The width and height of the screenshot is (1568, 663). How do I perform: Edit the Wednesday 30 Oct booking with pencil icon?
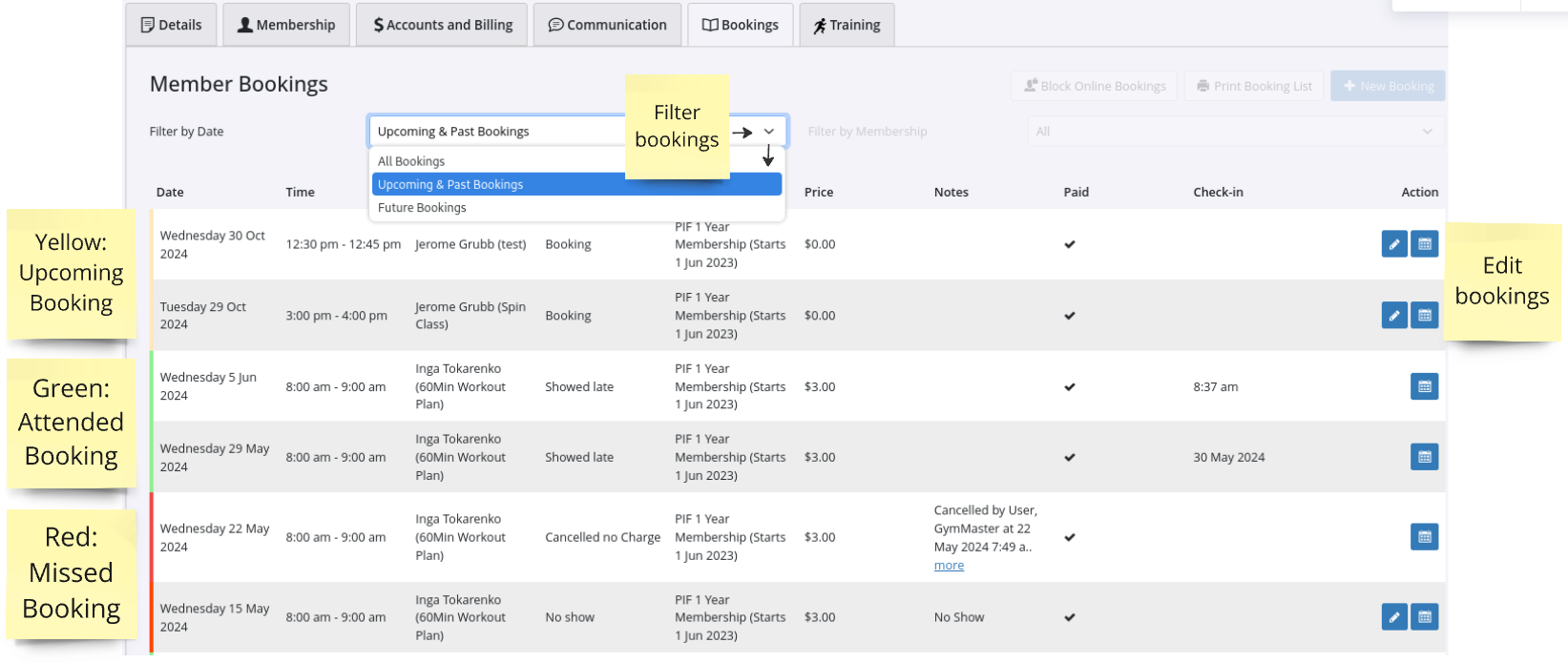coord(1393,244)
